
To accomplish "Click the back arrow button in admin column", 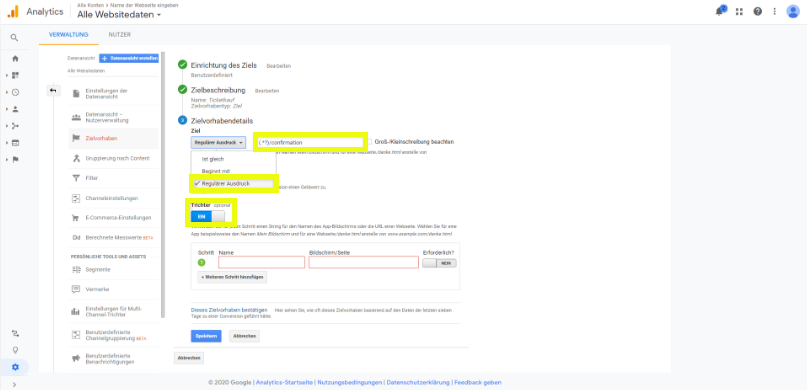I will (x=54, y=91).
